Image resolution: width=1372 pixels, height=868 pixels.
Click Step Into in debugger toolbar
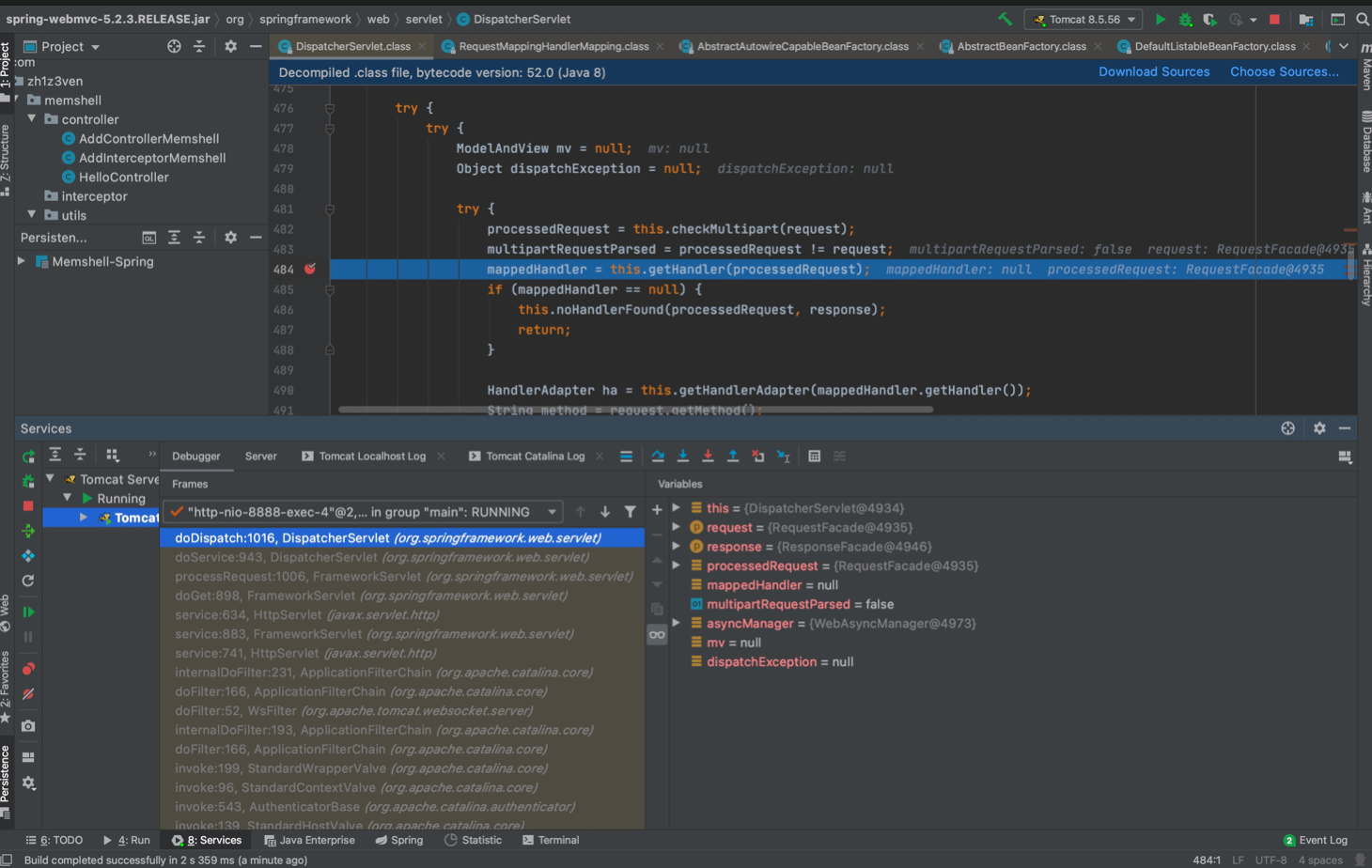point(683,457)
